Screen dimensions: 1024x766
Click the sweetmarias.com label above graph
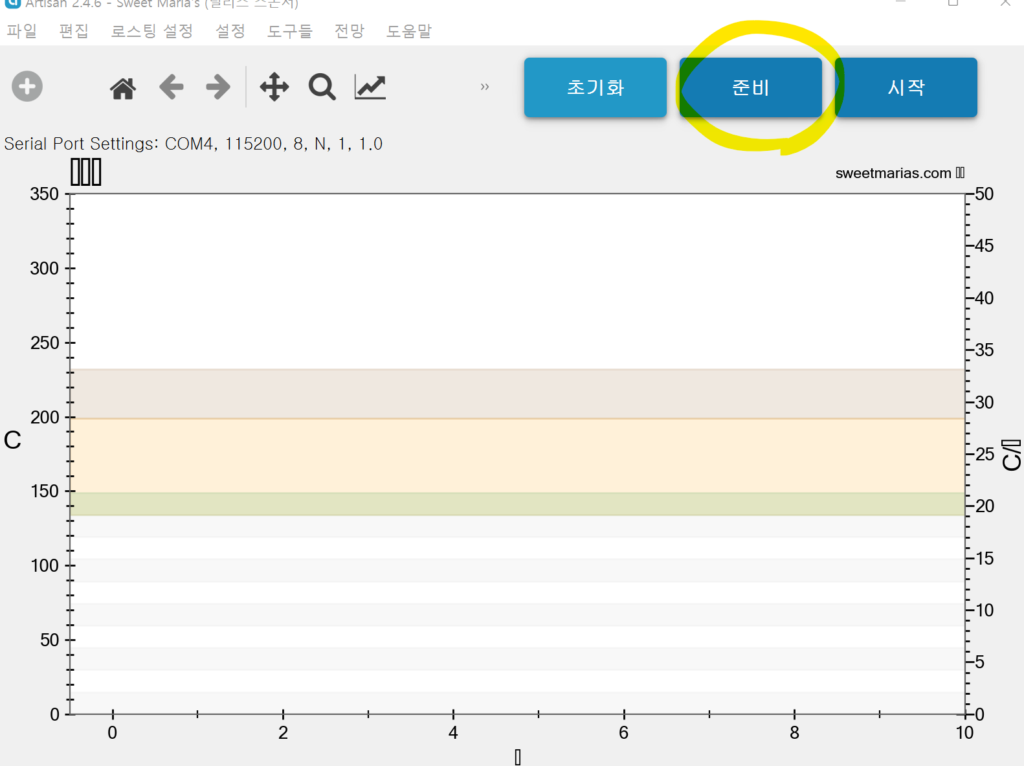893,173
